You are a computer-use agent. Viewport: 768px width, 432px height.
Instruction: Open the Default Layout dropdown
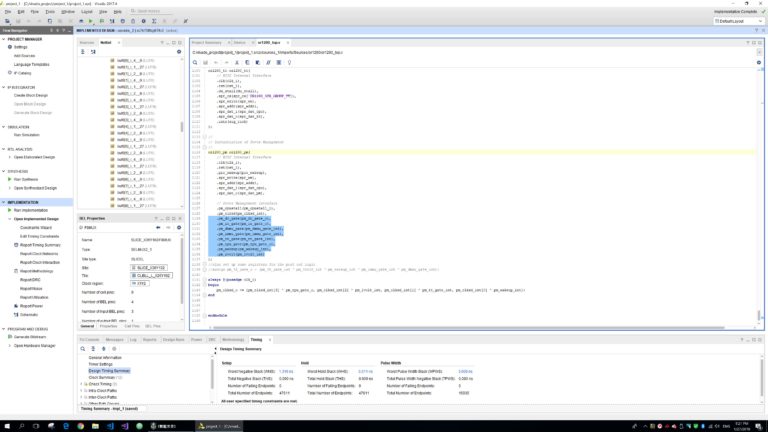739,21
